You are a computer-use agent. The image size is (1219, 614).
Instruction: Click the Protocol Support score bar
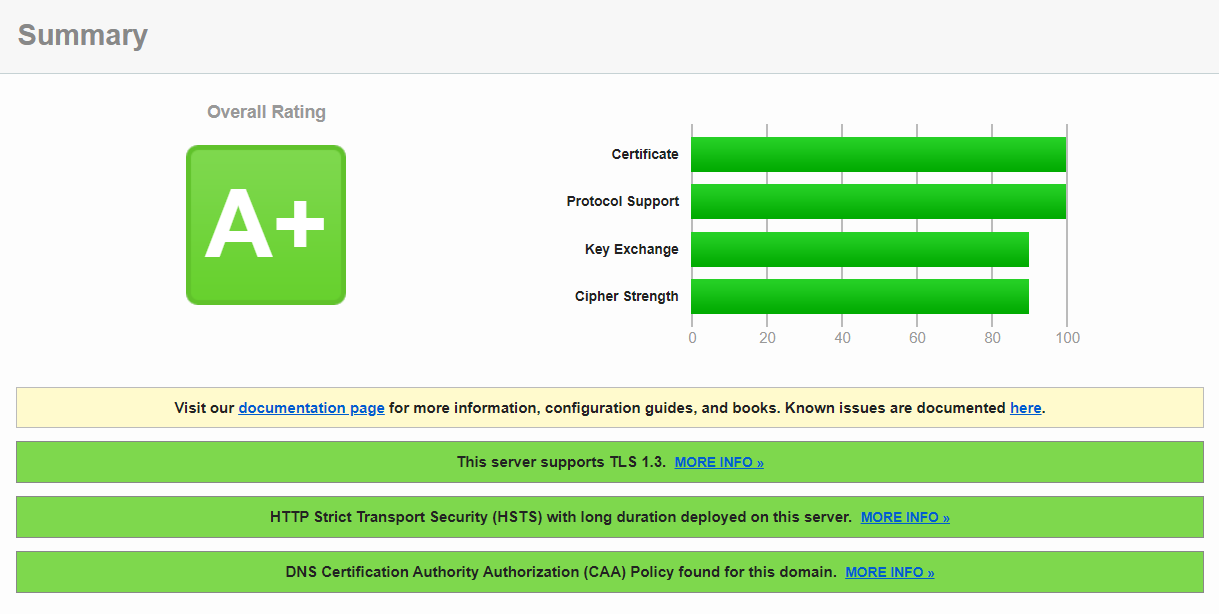(x=879, y=201)
